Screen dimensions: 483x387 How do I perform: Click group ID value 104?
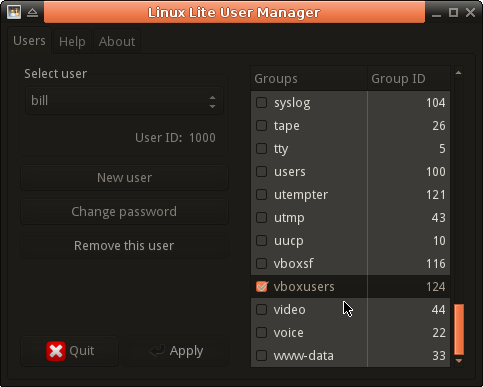tap(436, 103)
